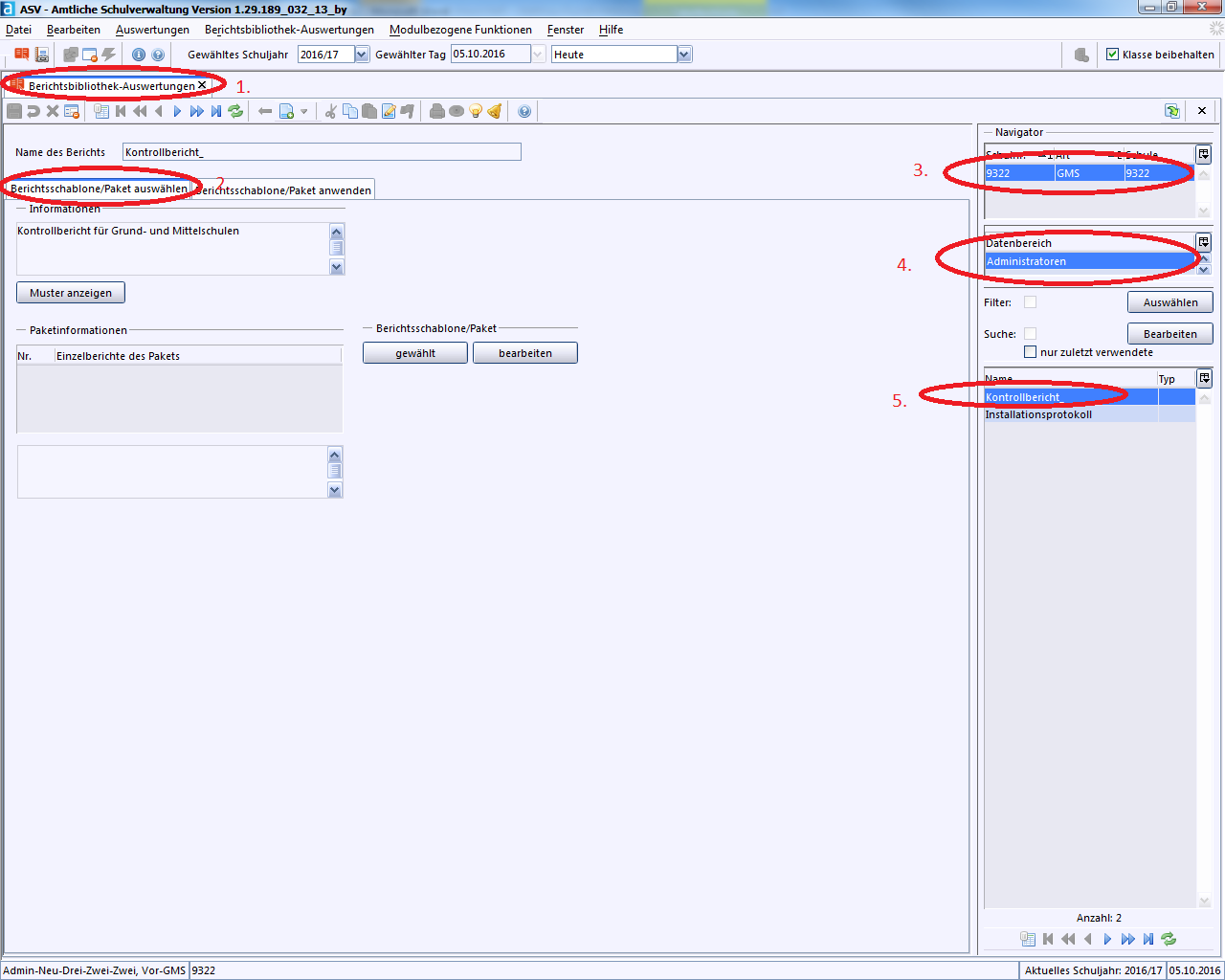Select Berichtsschablone/Paket auswählen tab
Screen dimensions: 1225x980
(99, 189)
